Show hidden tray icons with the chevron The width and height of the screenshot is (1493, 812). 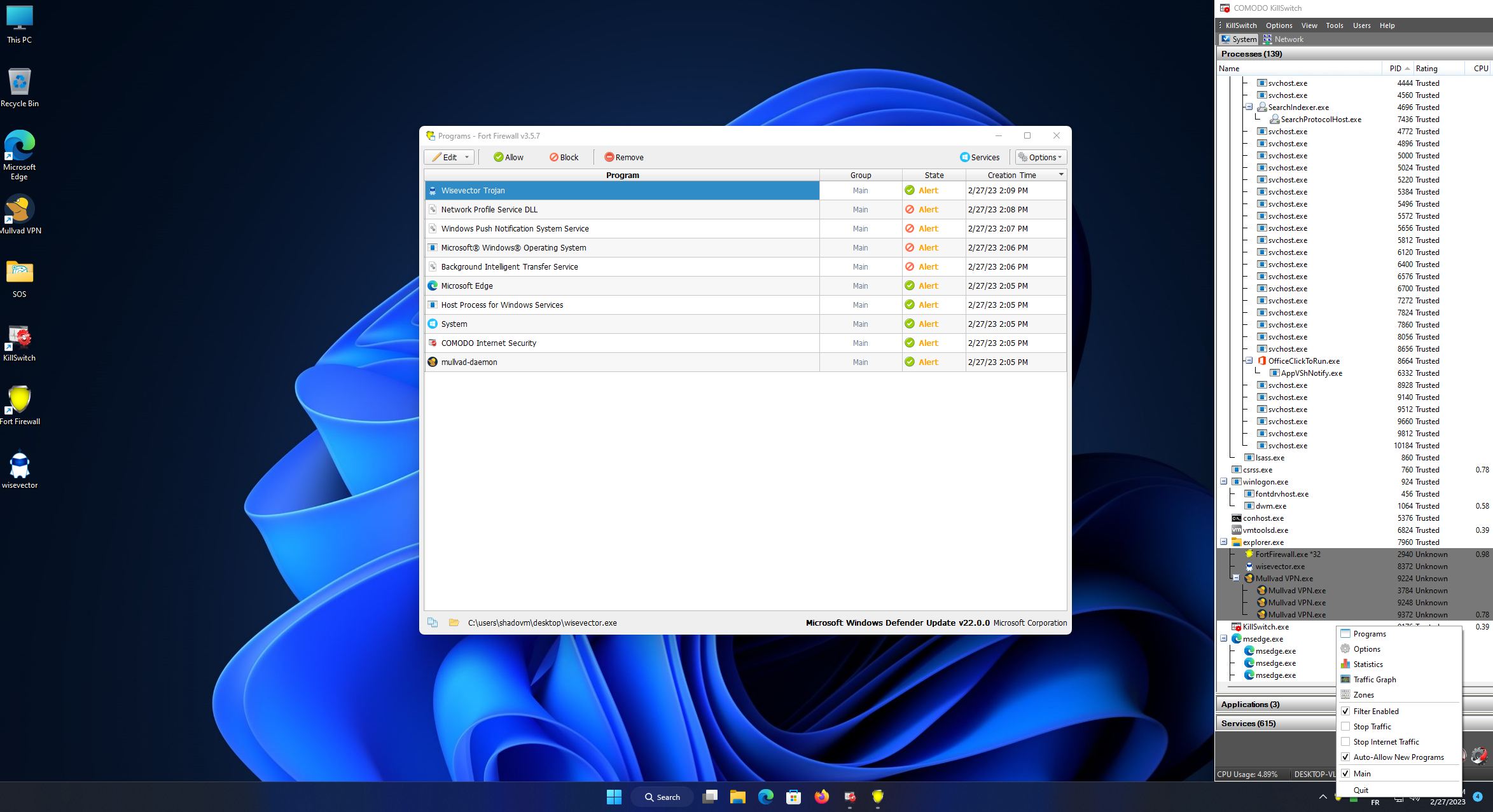1323,797
